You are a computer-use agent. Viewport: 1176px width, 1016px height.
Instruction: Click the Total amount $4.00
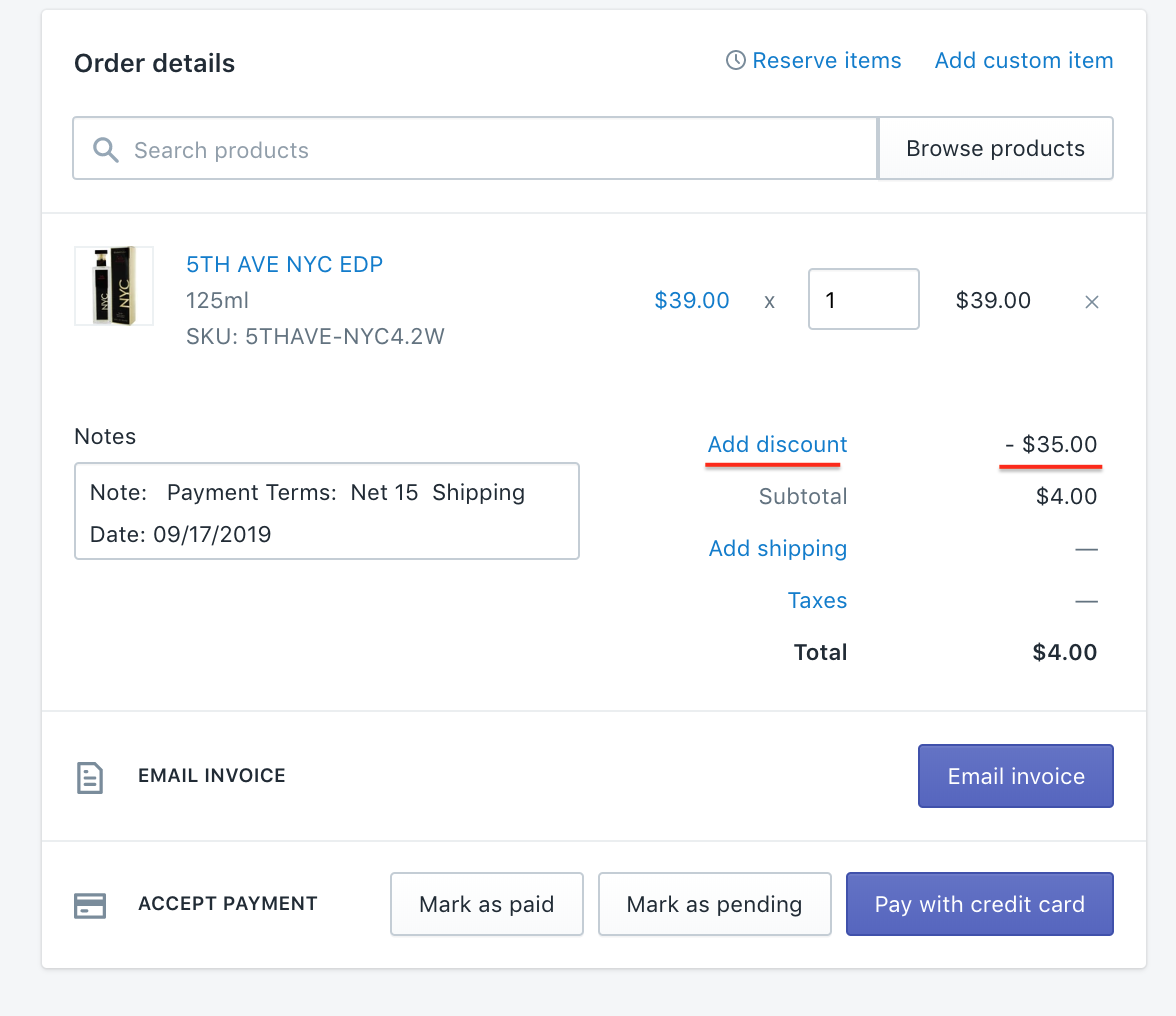click(x=1064, y=652)
